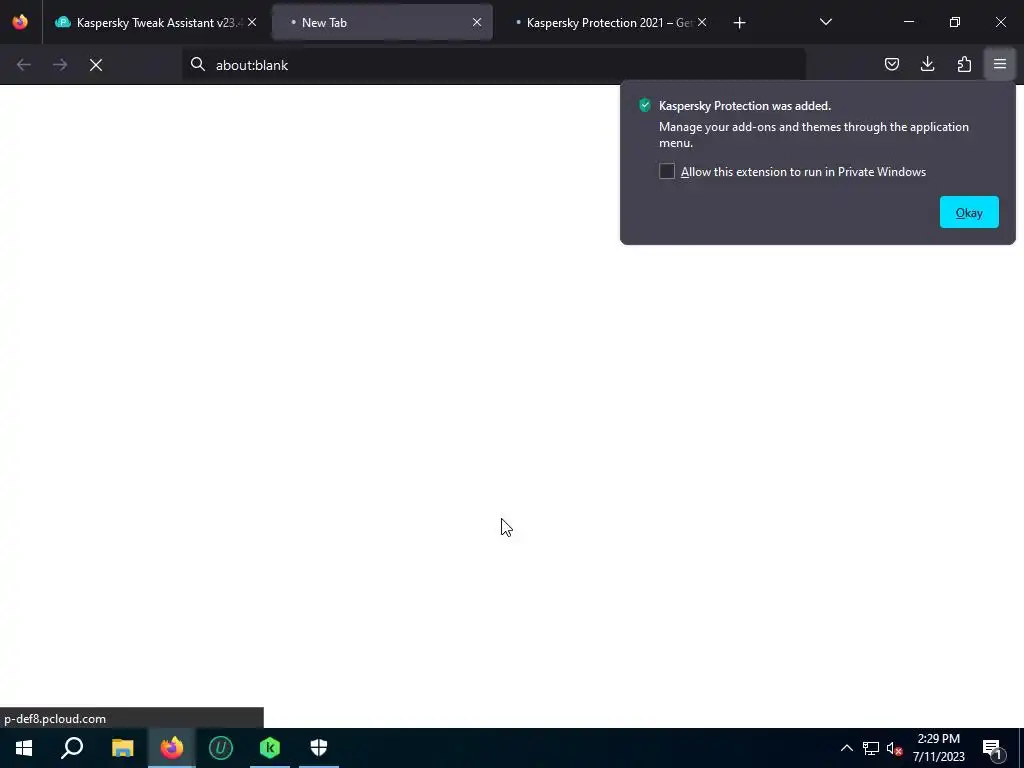Viewport: 1024px width, 768px height.
Task: Focus the about:blank address bar
Action: [x=494, y=65]
